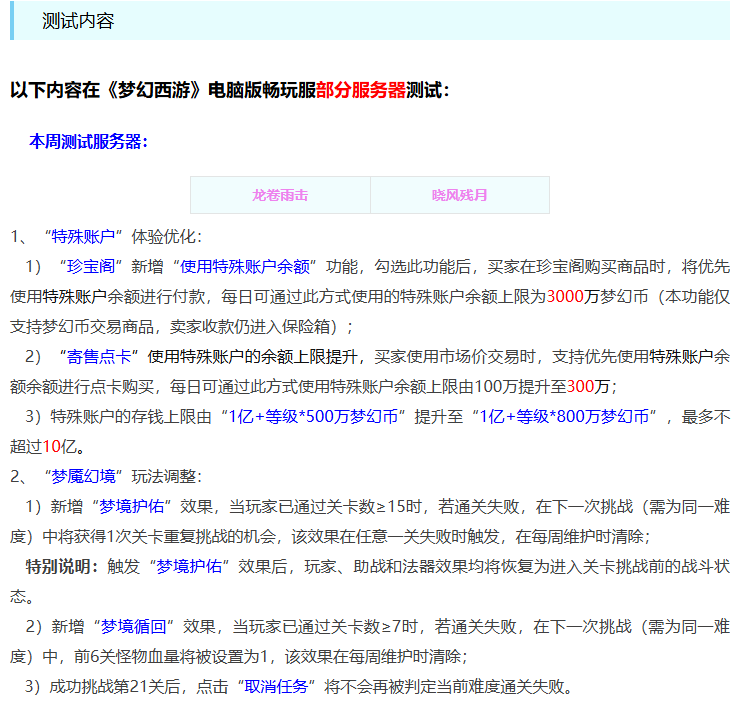The image size is (745, 702).
Task: Click the blue 梦境循回 term
Action: point(134,626)
